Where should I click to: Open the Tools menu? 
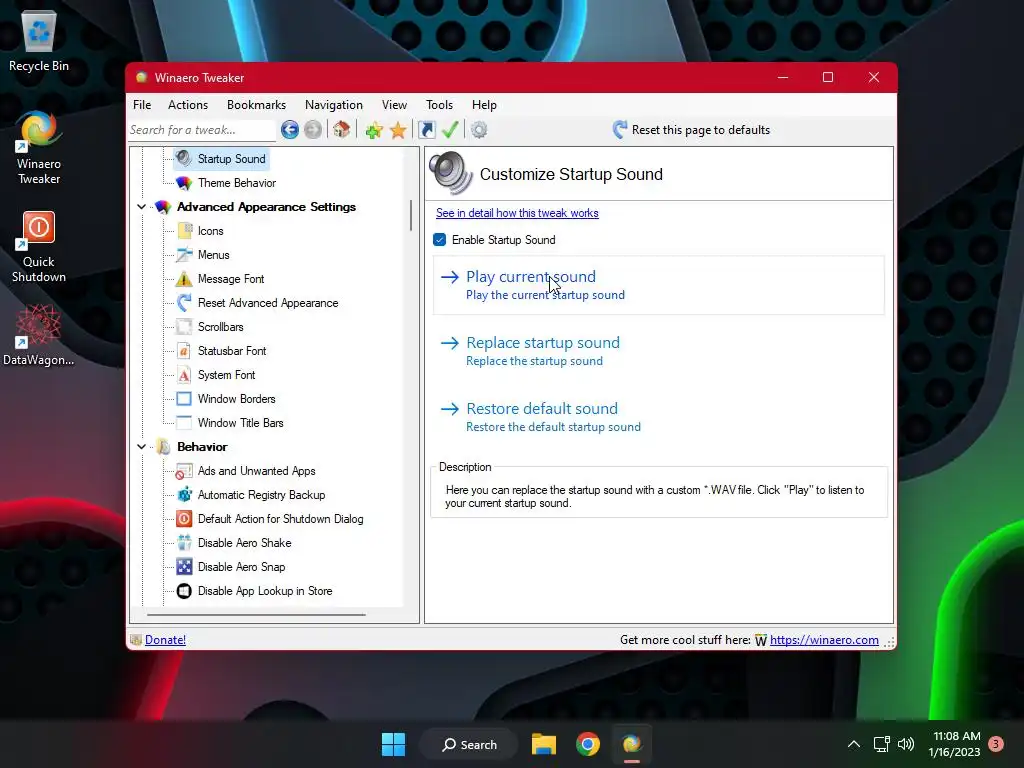[440, 104]
